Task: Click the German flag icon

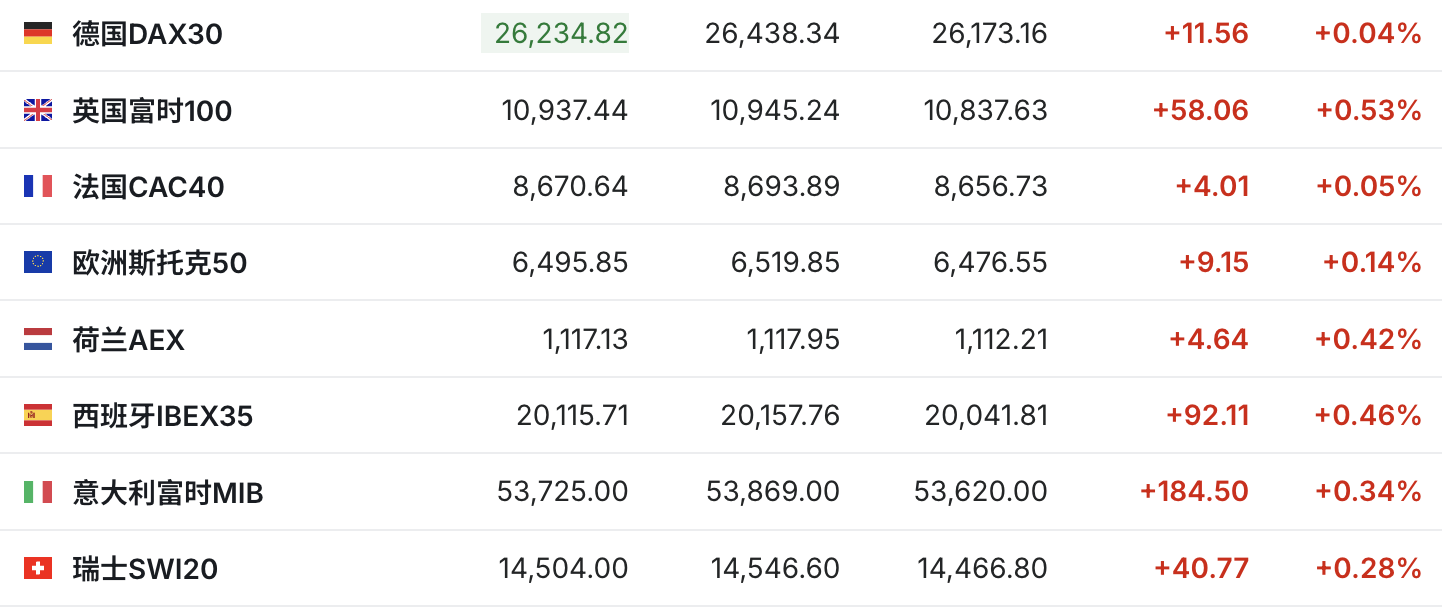Action: (38, 33)
